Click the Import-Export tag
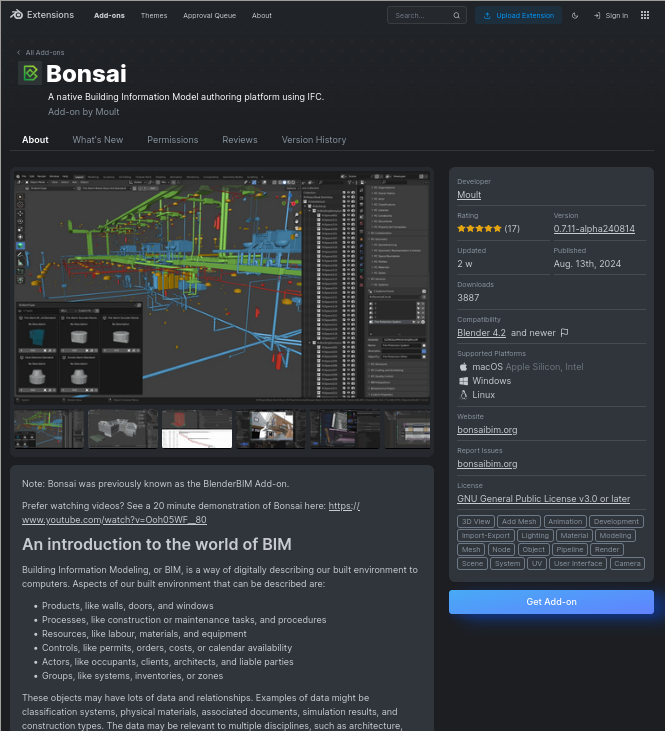Screen dimensions: 665x731 click(485, 536)
